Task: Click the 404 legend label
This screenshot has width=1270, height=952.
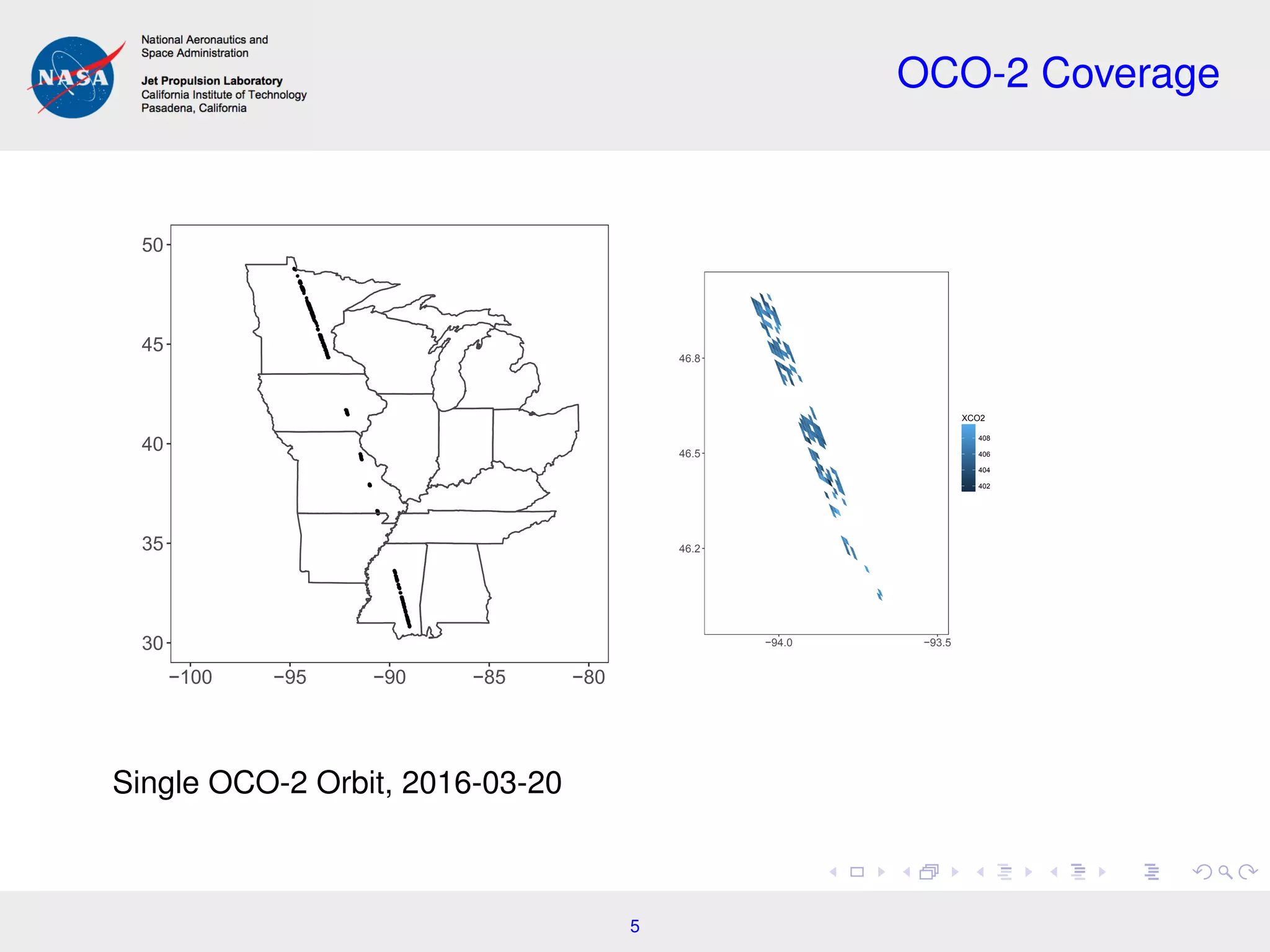Action: [x=984, y=470]
